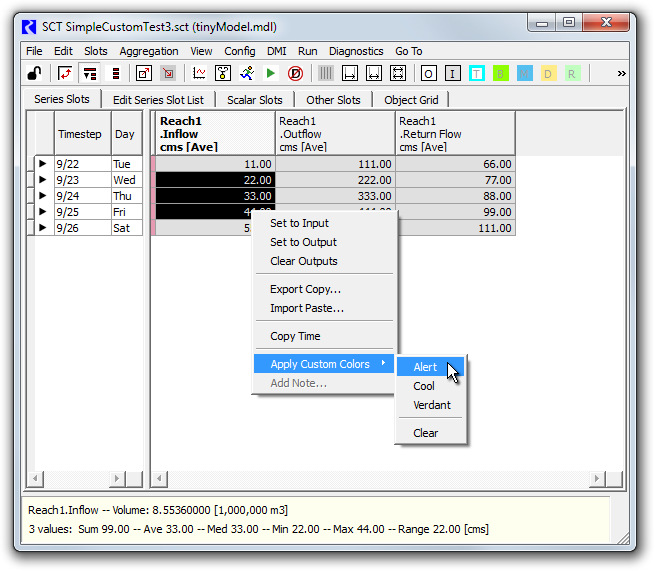Click the light green R flag button
This screenshot has height=571, width=655.
(x=573, y=74)
